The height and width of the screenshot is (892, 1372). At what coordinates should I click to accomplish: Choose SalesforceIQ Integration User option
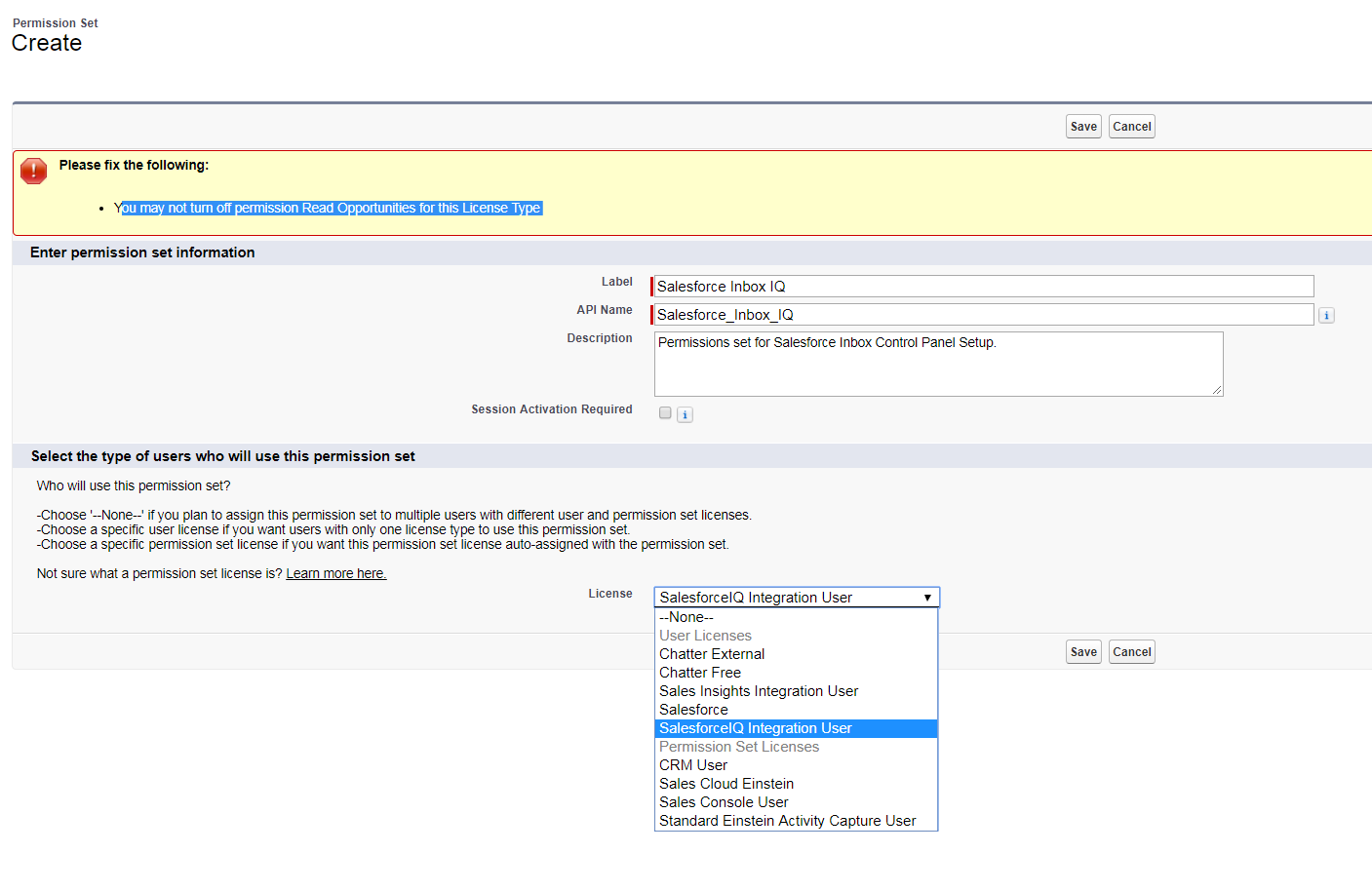[796, 728]
